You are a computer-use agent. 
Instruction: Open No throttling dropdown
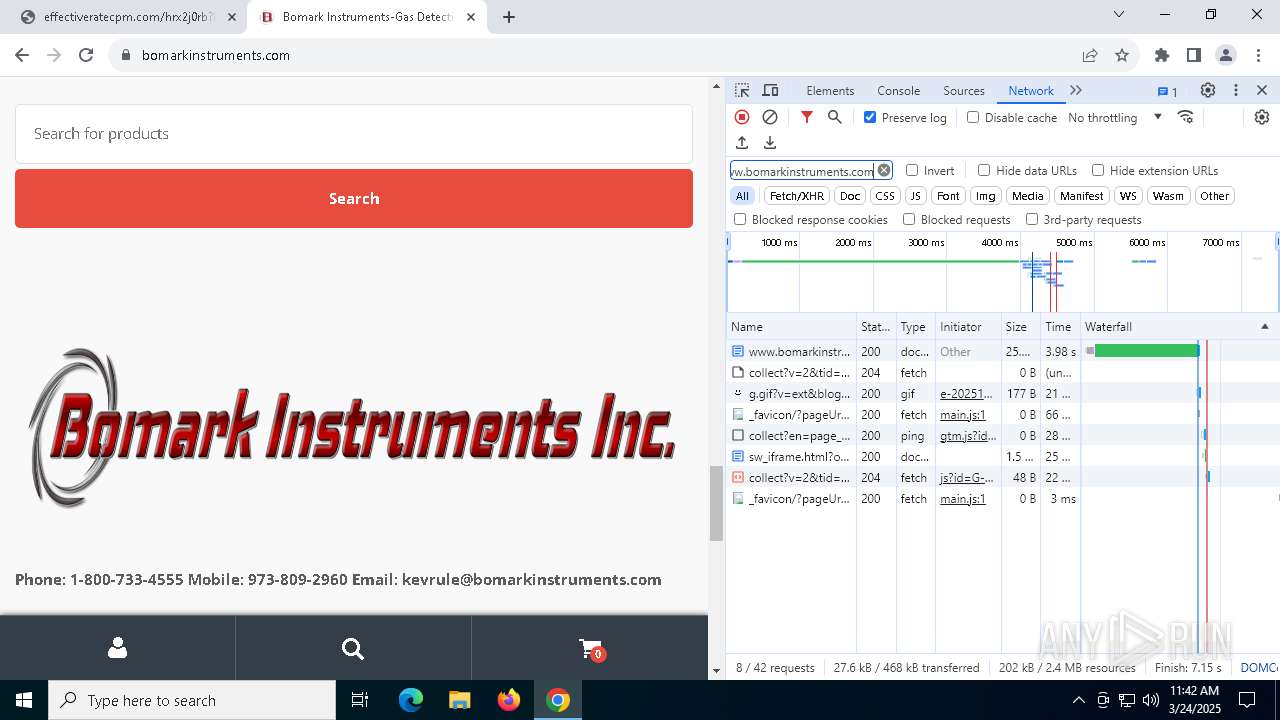pyautogui.click(x=1115, y=117)
